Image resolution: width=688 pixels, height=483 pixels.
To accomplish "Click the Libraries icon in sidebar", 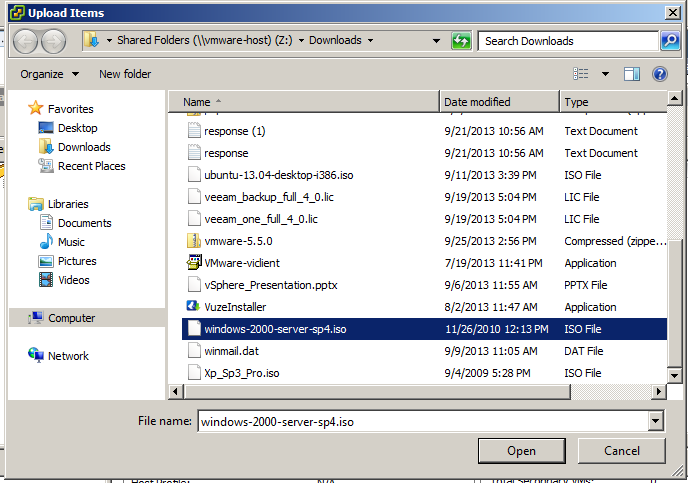I will pos(36,204).
